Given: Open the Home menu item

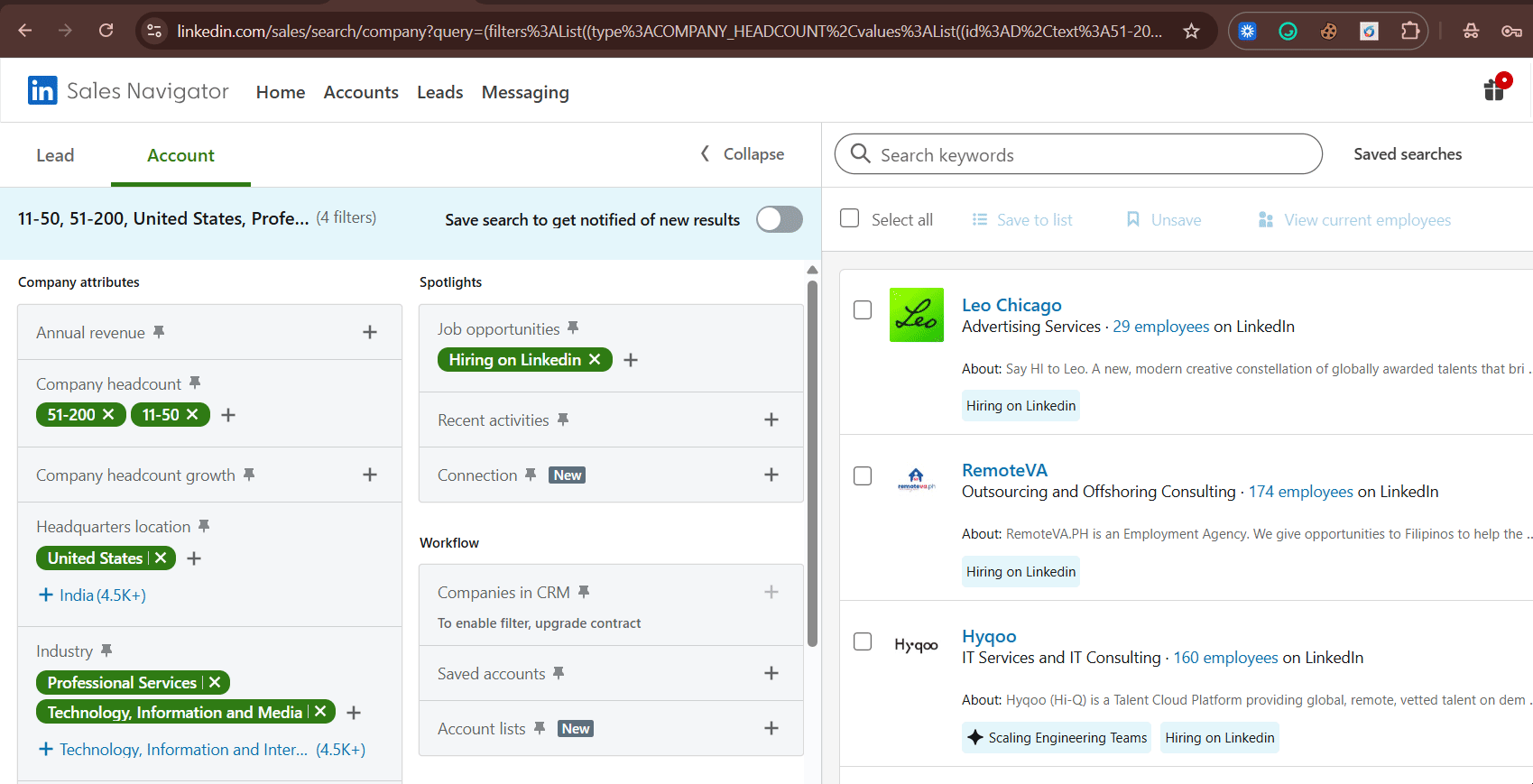Looking at the screenshot, I should pos(281,92).
